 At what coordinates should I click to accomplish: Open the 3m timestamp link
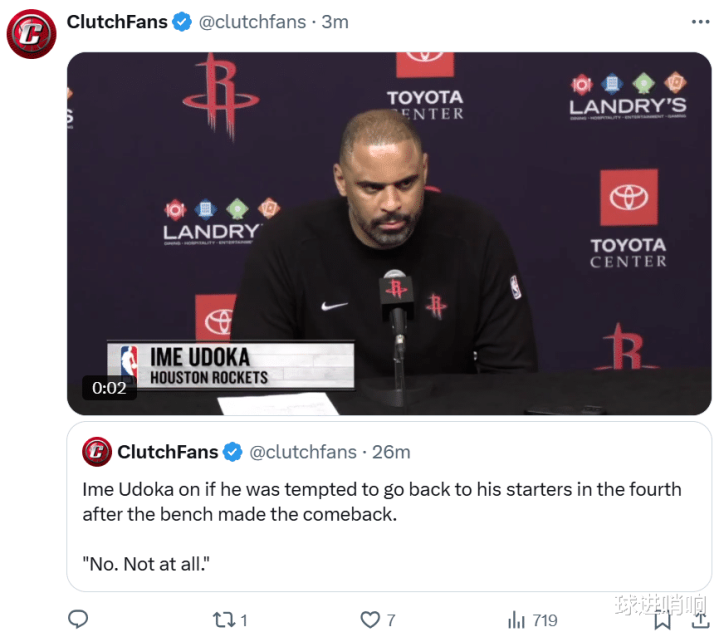[335, 22]
